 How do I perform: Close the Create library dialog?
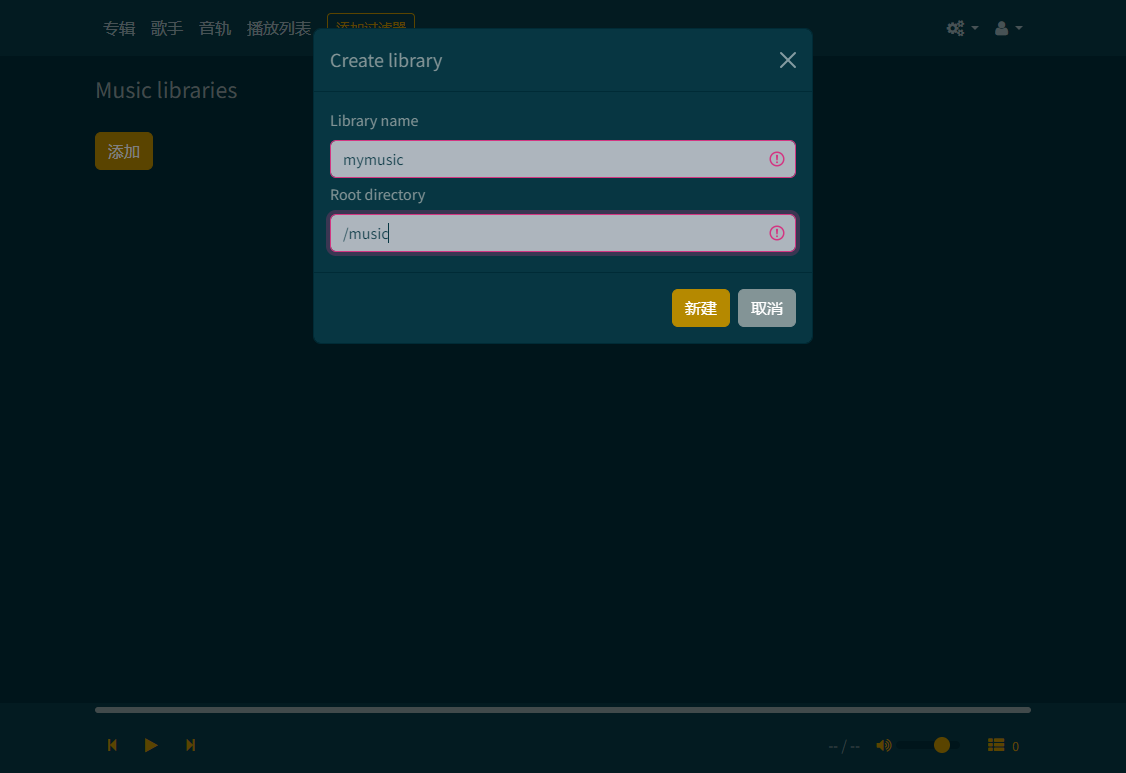[788, 60]
